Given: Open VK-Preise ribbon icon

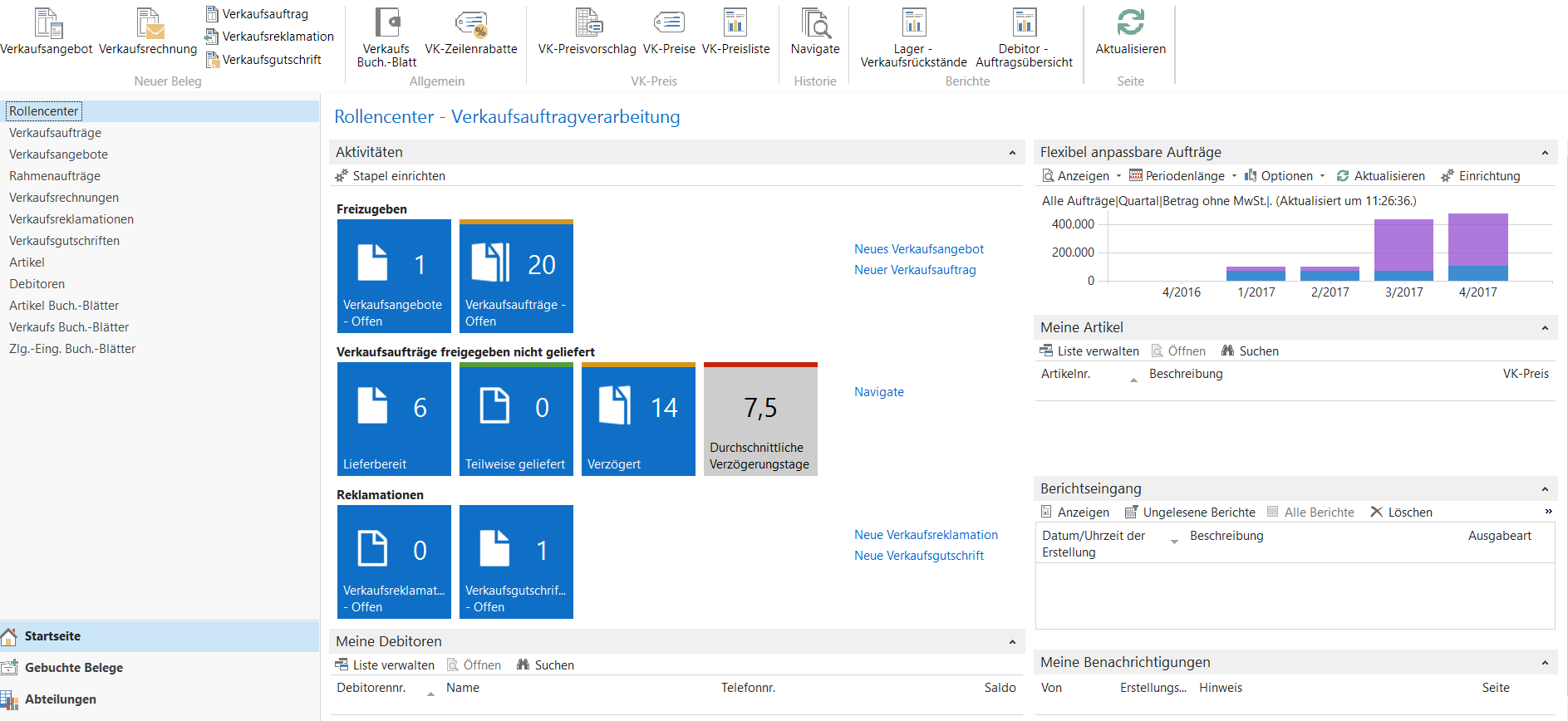Looking at the screenshot, I should 669,32.
